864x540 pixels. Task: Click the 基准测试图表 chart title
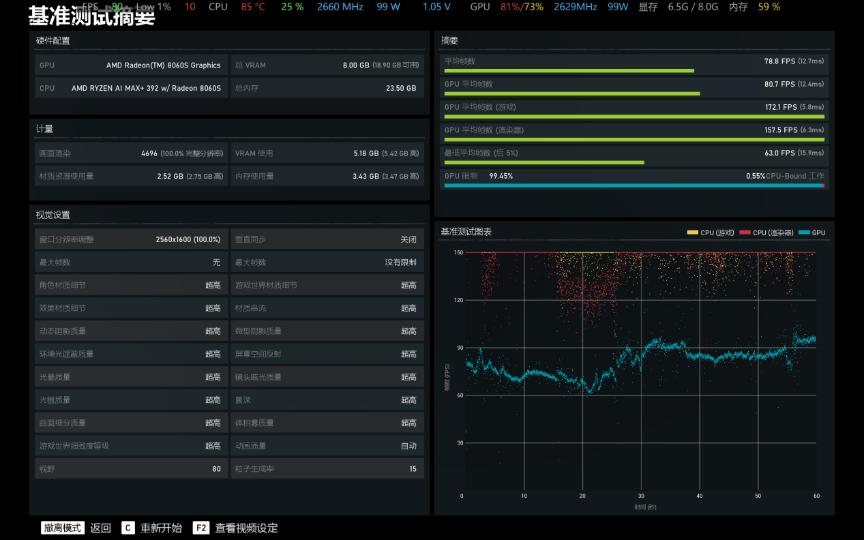(x=466, y=232)
